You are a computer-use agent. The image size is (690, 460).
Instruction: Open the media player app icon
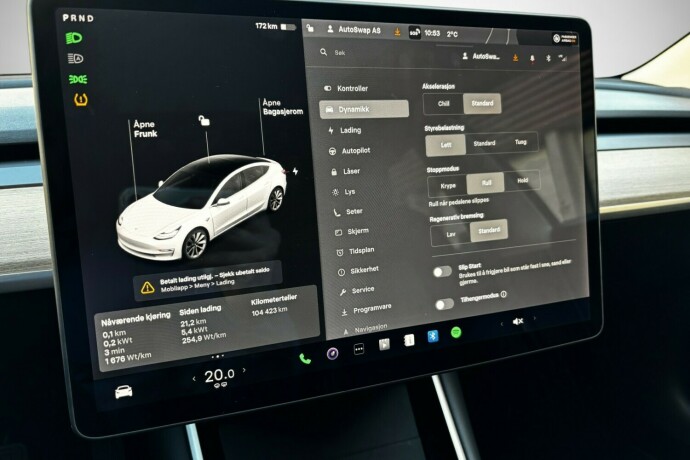tap(384, 344)
